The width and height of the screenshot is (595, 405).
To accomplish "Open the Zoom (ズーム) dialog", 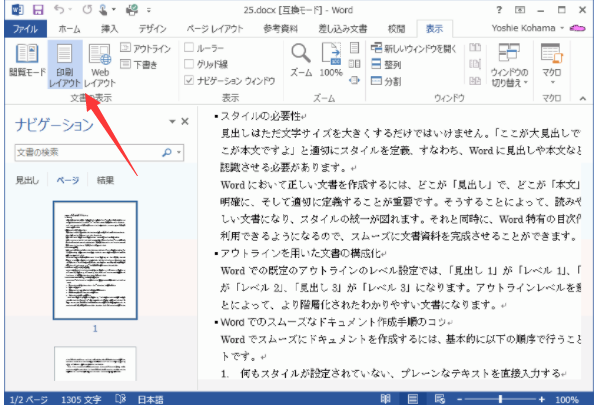I will click(301, 60).
